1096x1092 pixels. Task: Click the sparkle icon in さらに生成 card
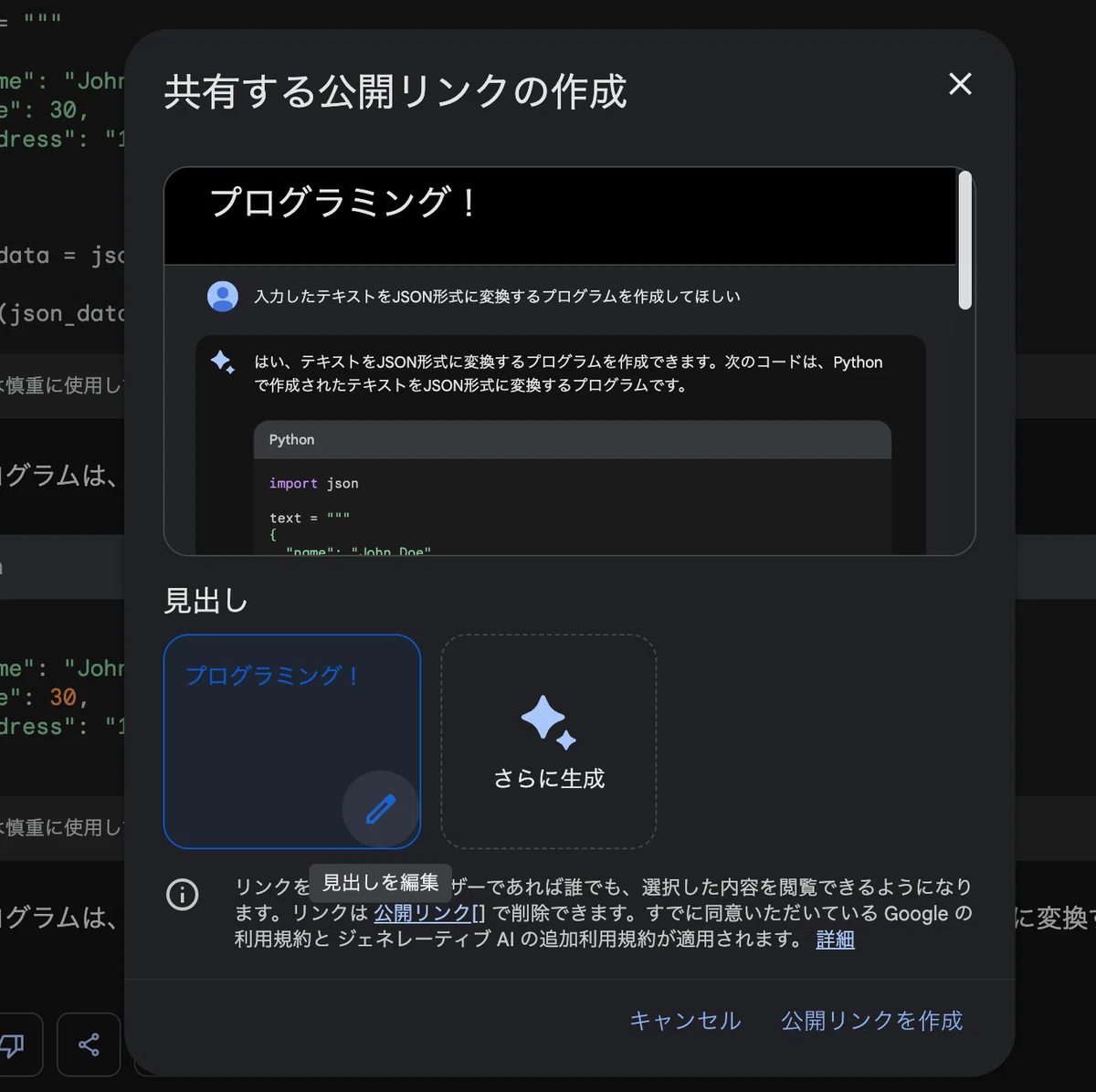pos(548,722)
